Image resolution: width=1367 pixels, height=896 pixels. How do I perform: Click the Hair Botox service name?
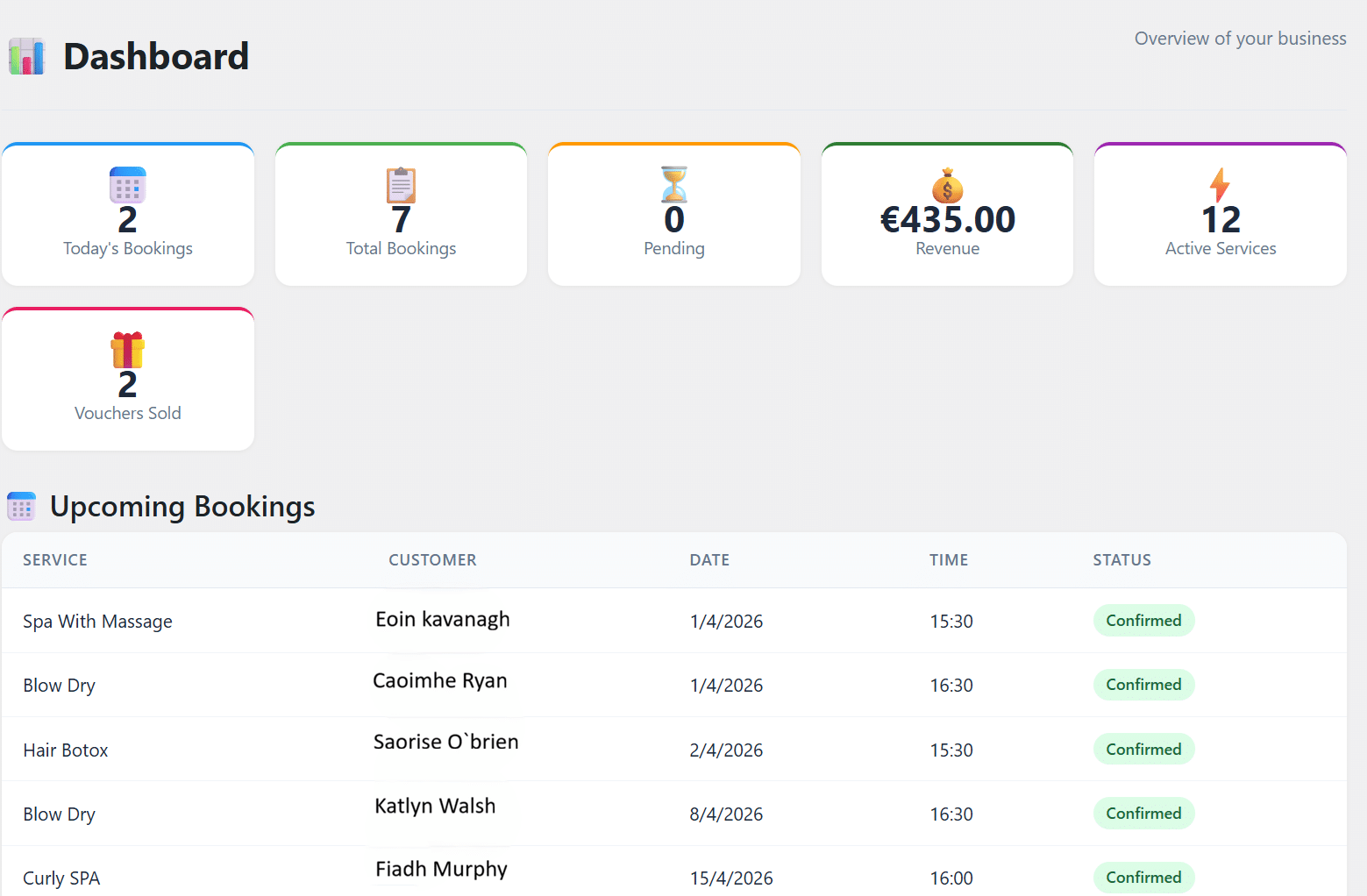click(x=66, y=750)
